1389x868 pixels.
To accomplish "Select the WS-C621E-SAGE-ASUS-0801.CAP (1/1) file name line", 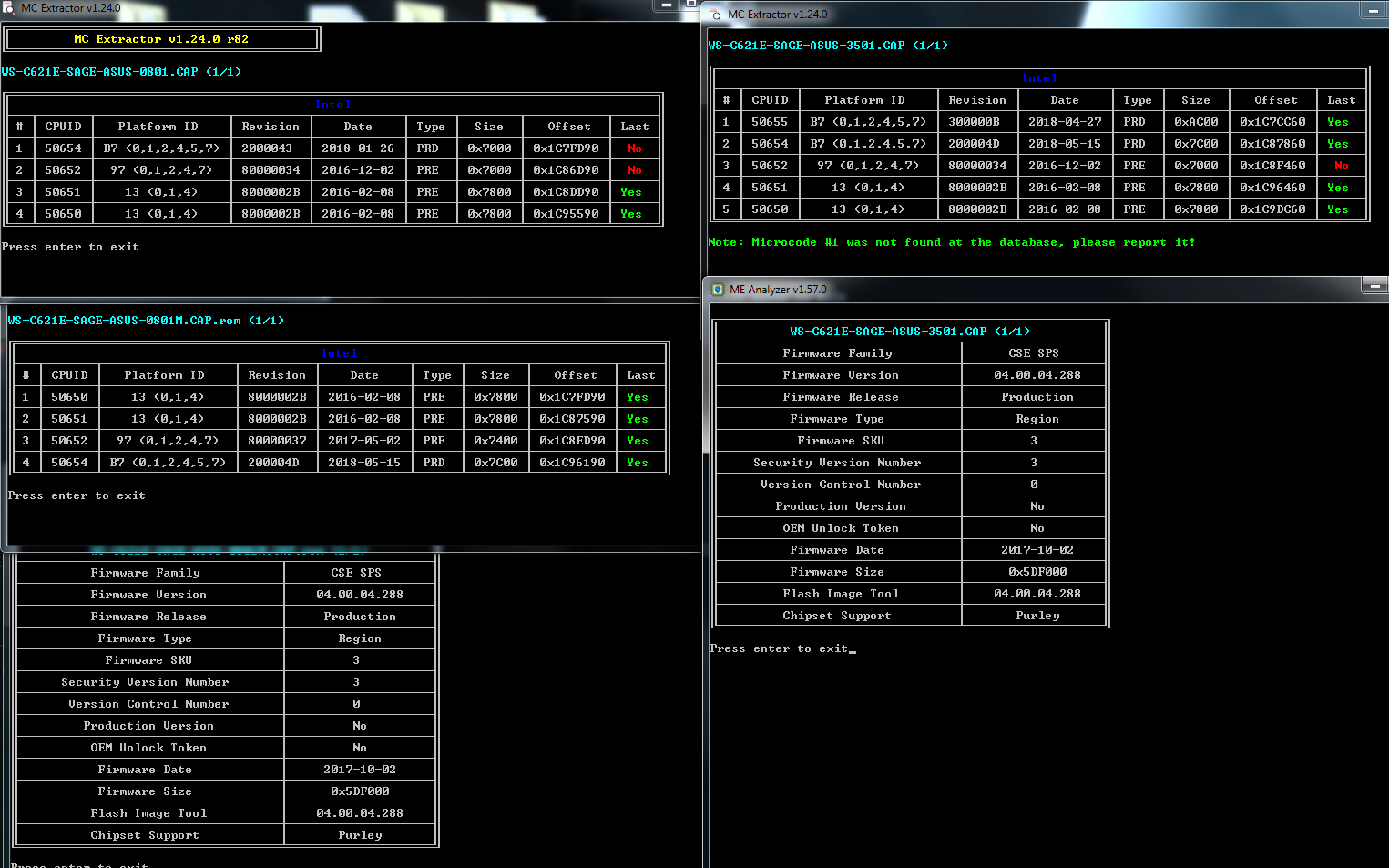I will pyautogui.click(x=121, y=72).
